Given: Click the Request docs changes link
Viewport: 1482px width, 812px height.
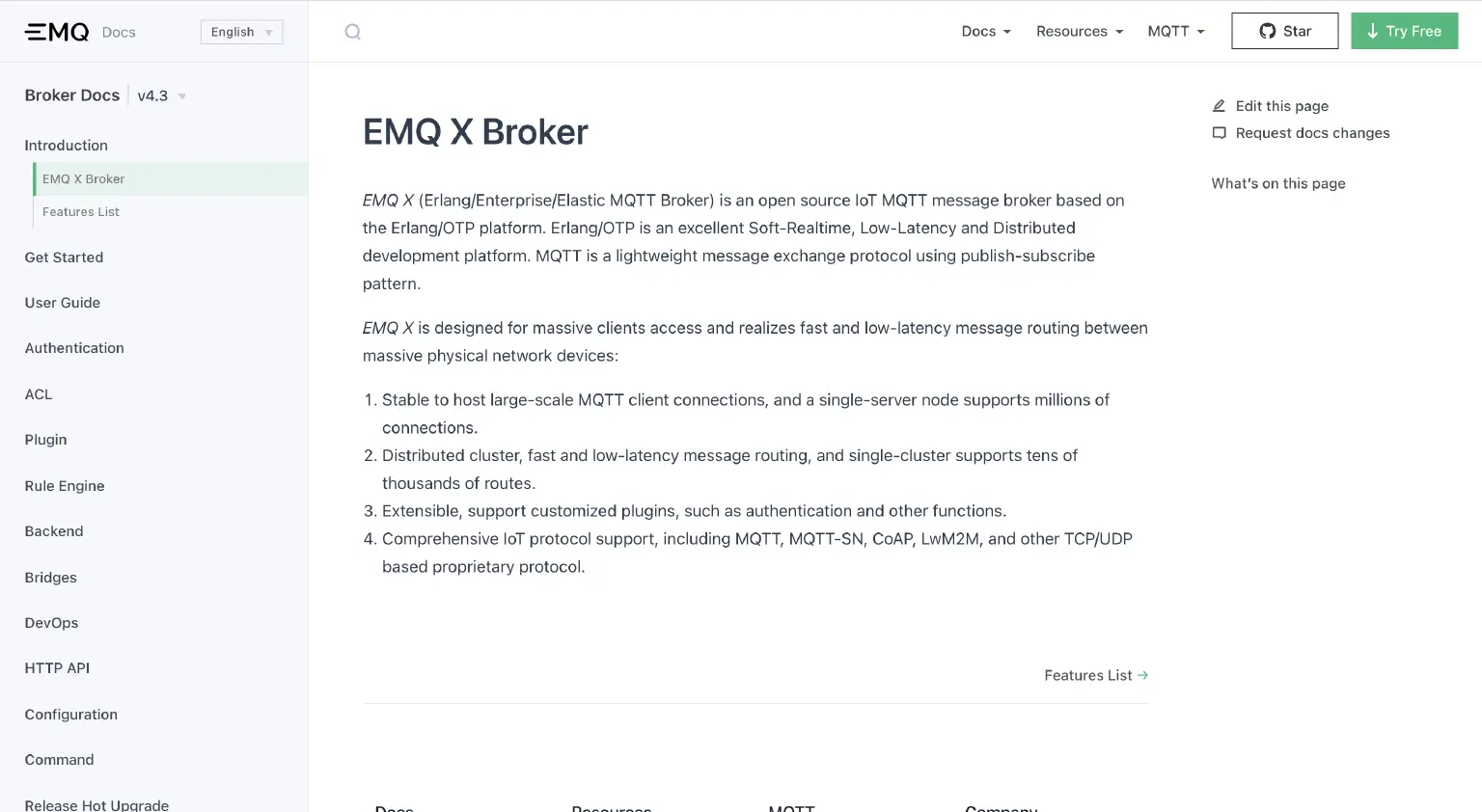Looking at the screenshot, I should click(x=1312, y=133).
